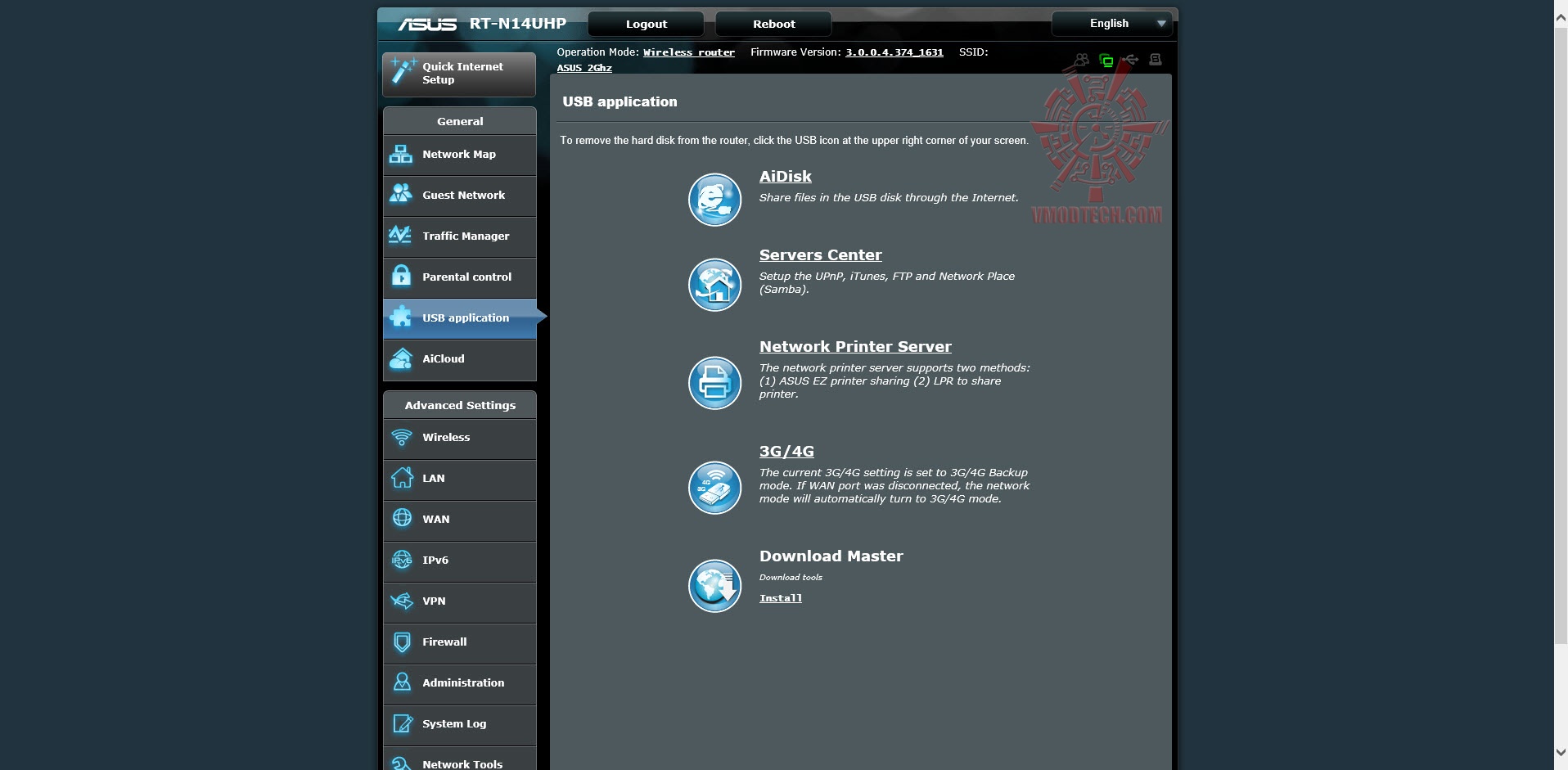This screenshot has width=1568, height=770.
Task: Click the Wireless signal icon
Action: (x=402, y=437)
